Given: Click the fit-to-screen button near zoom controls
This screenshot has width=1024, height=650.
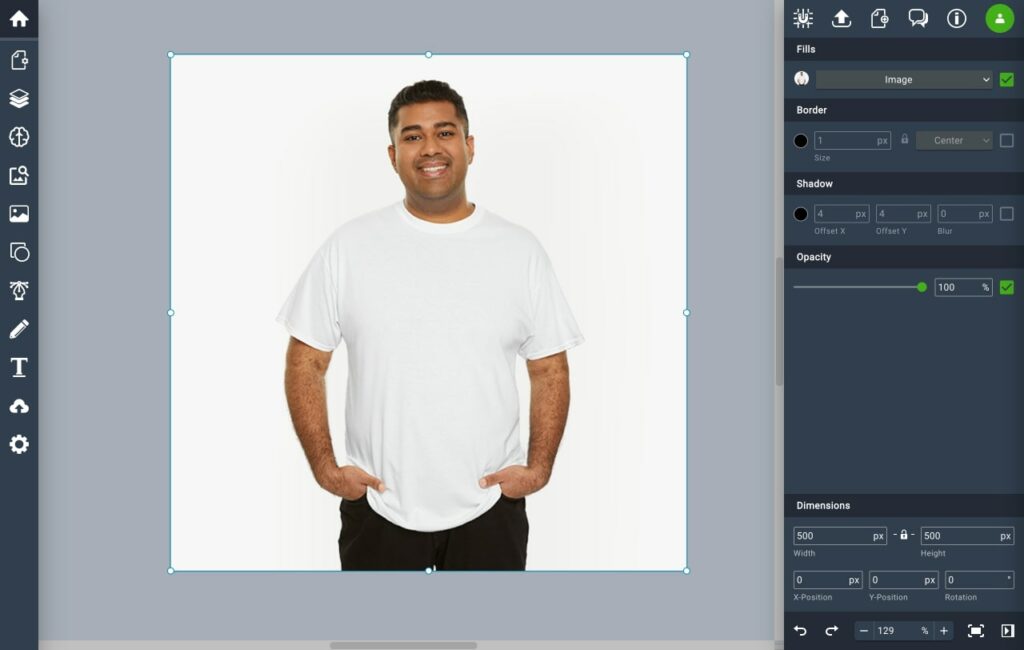Looking at the screenshot, I should click(977, 630).
